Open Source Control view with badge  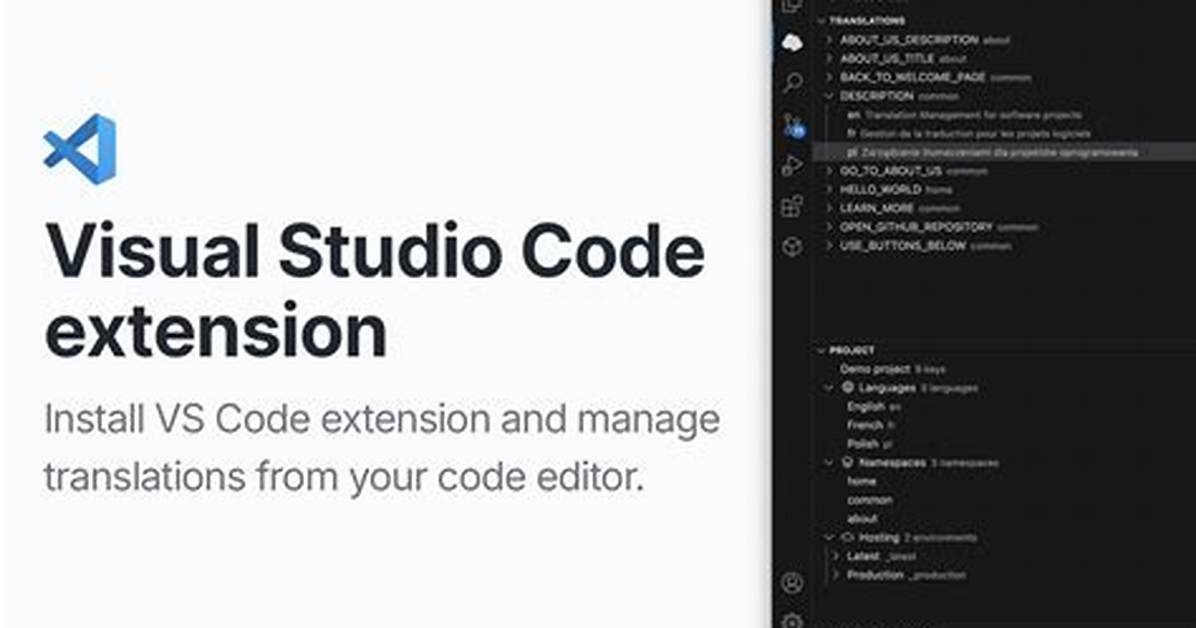(x=793, y=125)
